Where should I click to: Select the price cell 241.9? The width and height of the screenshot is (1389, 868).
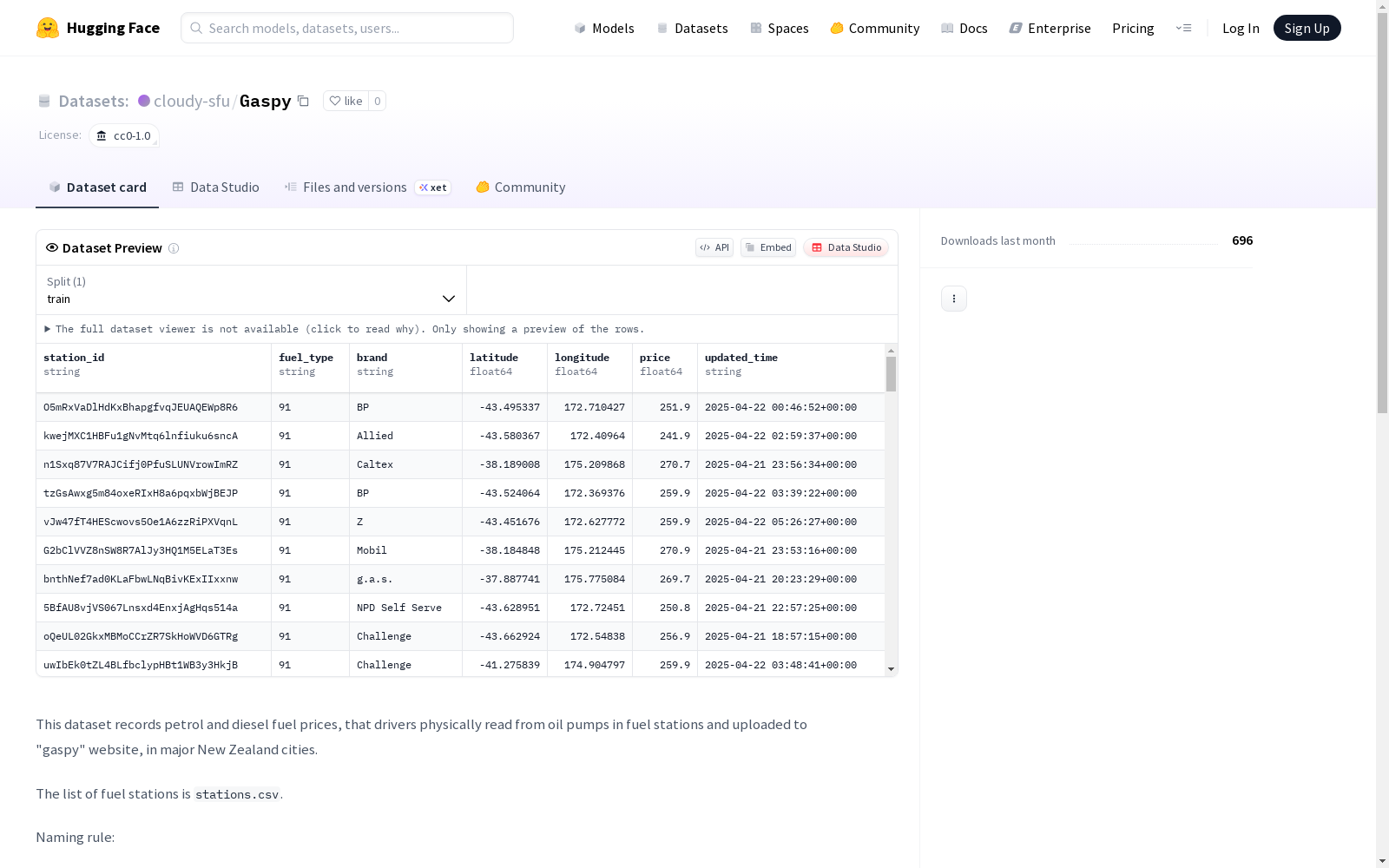[x=665, y=436]
